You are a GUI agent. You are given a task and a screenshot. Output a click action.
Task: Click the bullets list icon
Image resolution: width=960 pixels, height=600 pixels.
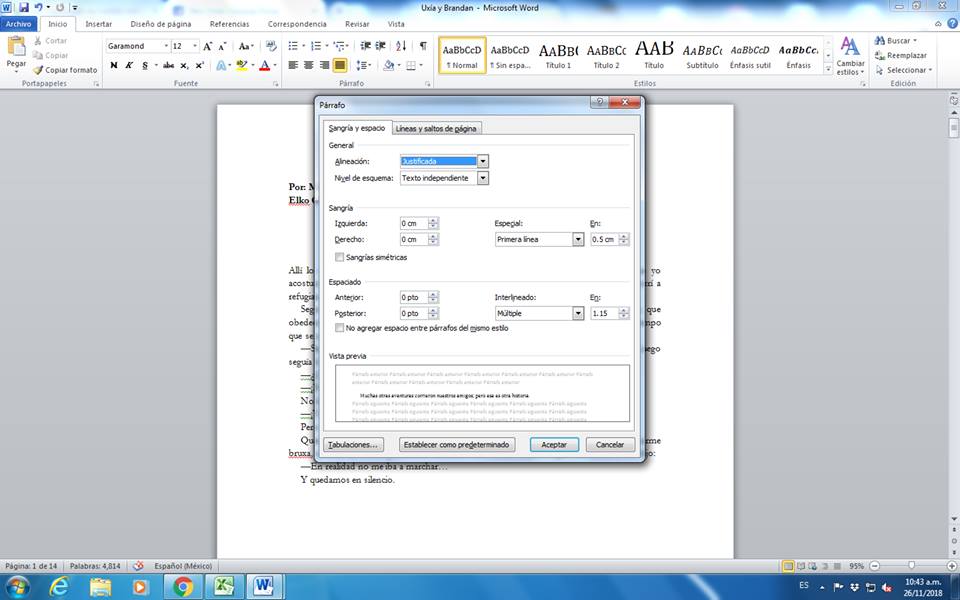[292, 46]
